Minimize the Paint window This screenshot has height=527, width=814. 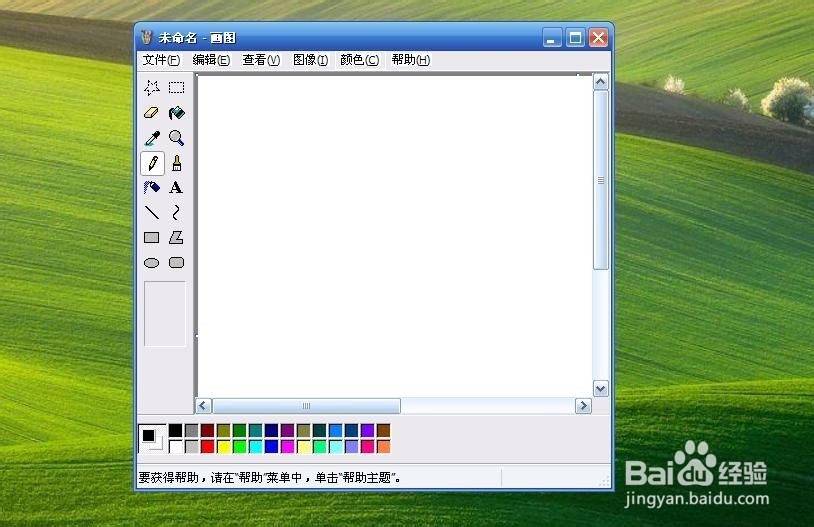coord(552,37)
